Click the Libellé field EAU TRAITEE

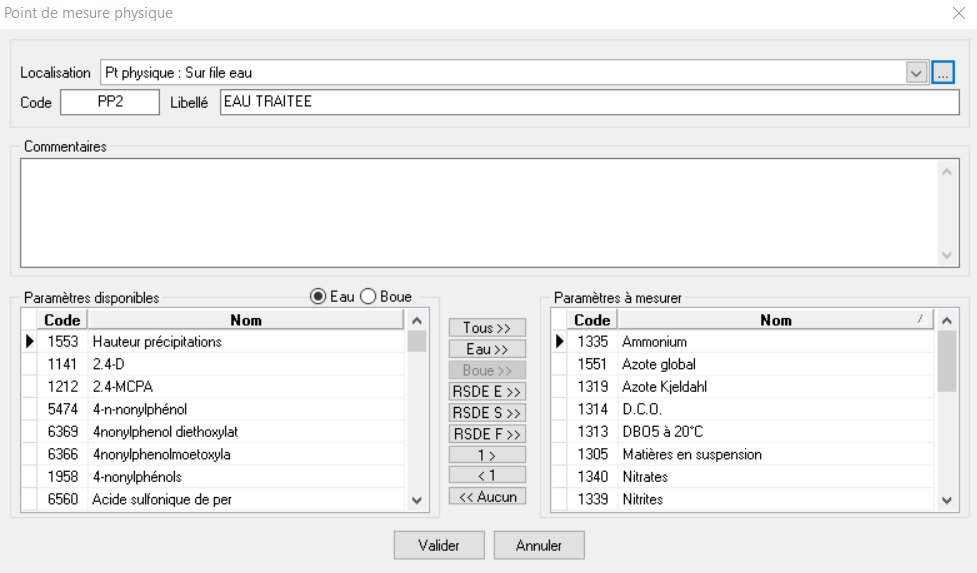[x=588, y=102]
